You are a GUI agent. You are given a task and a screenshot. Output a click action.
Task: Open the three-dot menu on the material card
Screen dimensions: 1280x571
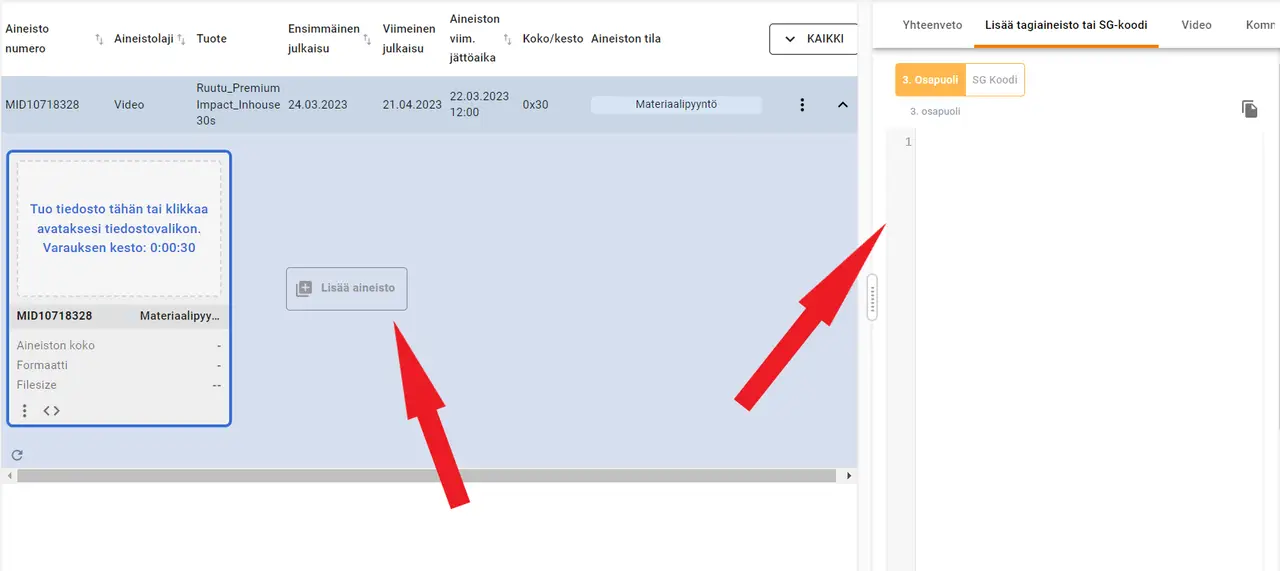(25, 411)
